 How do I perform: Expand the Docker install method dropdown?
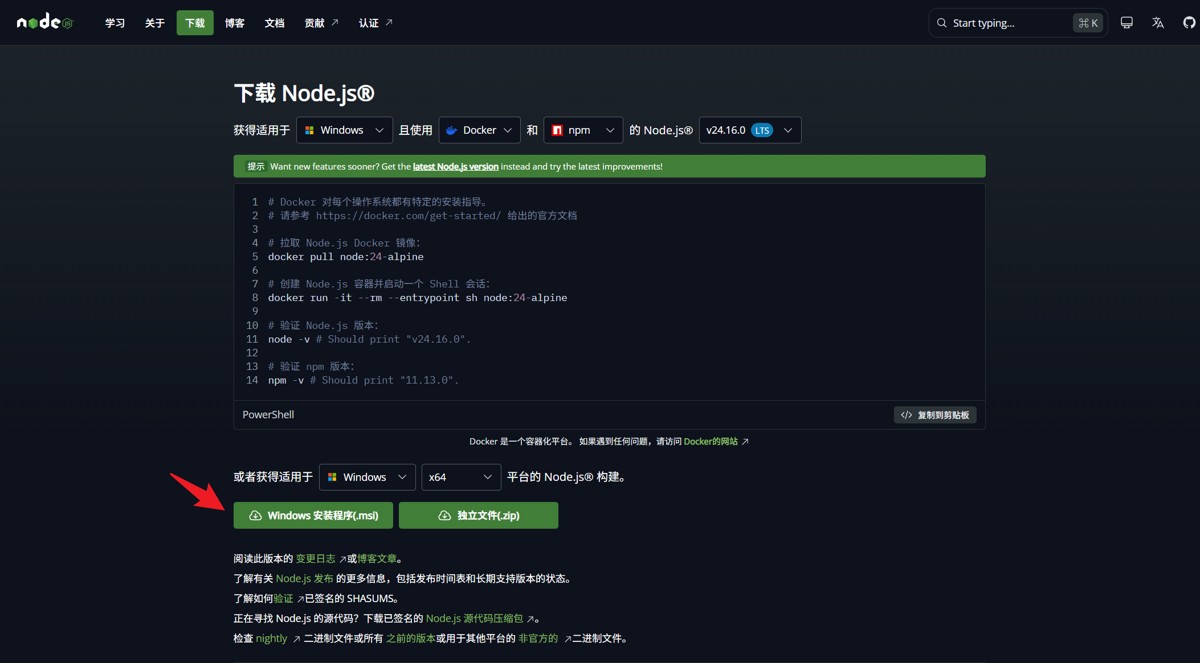(479, 130)
